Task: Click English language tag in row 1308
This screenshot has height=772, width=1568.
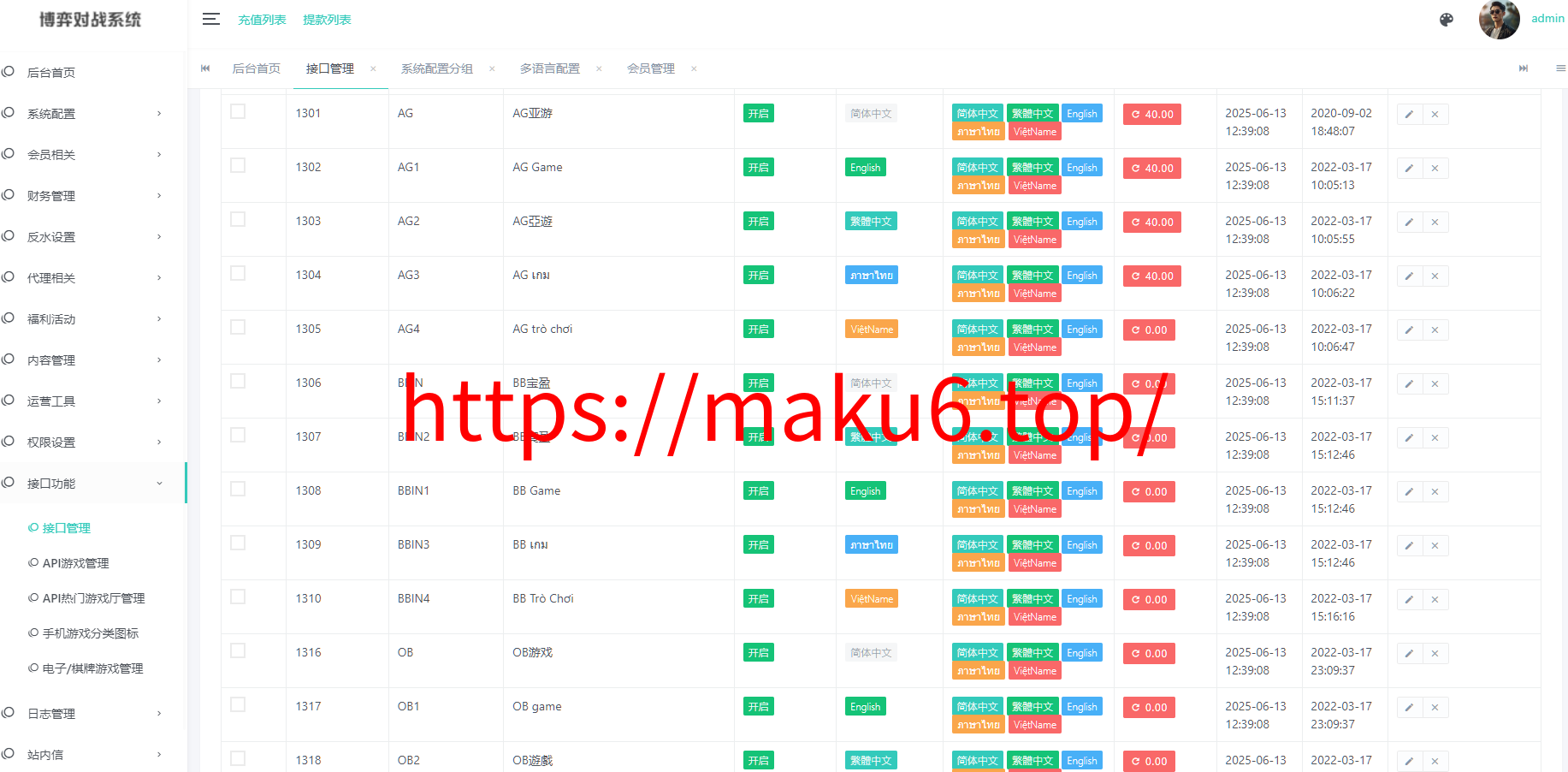Action: pyautogui.click(x=866, y=491)
